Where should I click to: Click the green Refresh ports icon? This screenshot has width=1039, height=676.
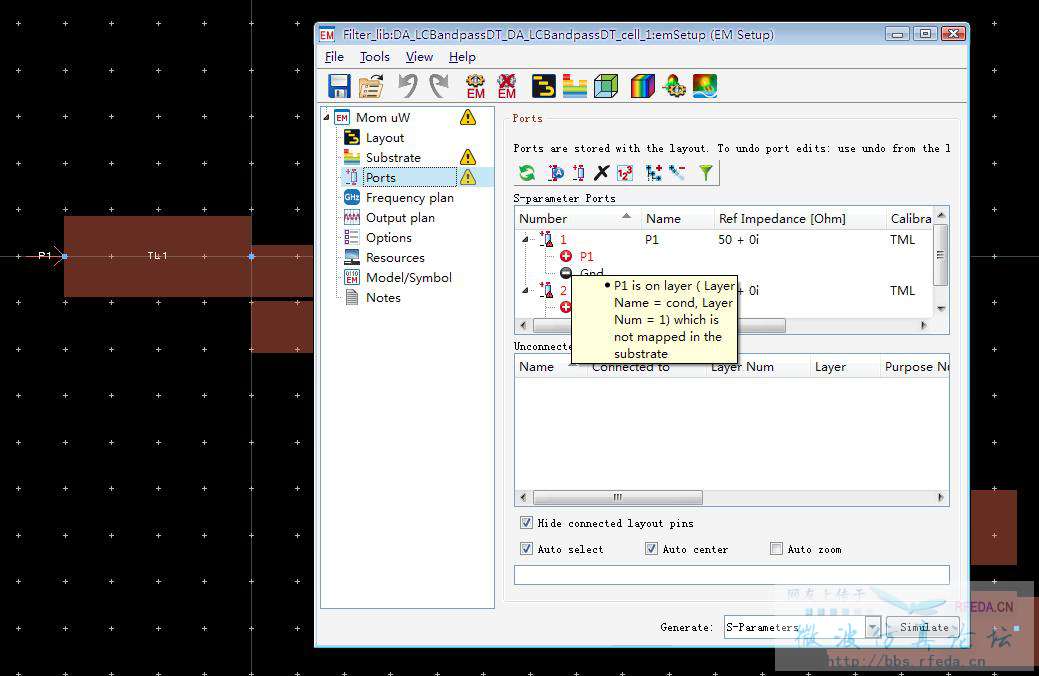pos(526,173)
